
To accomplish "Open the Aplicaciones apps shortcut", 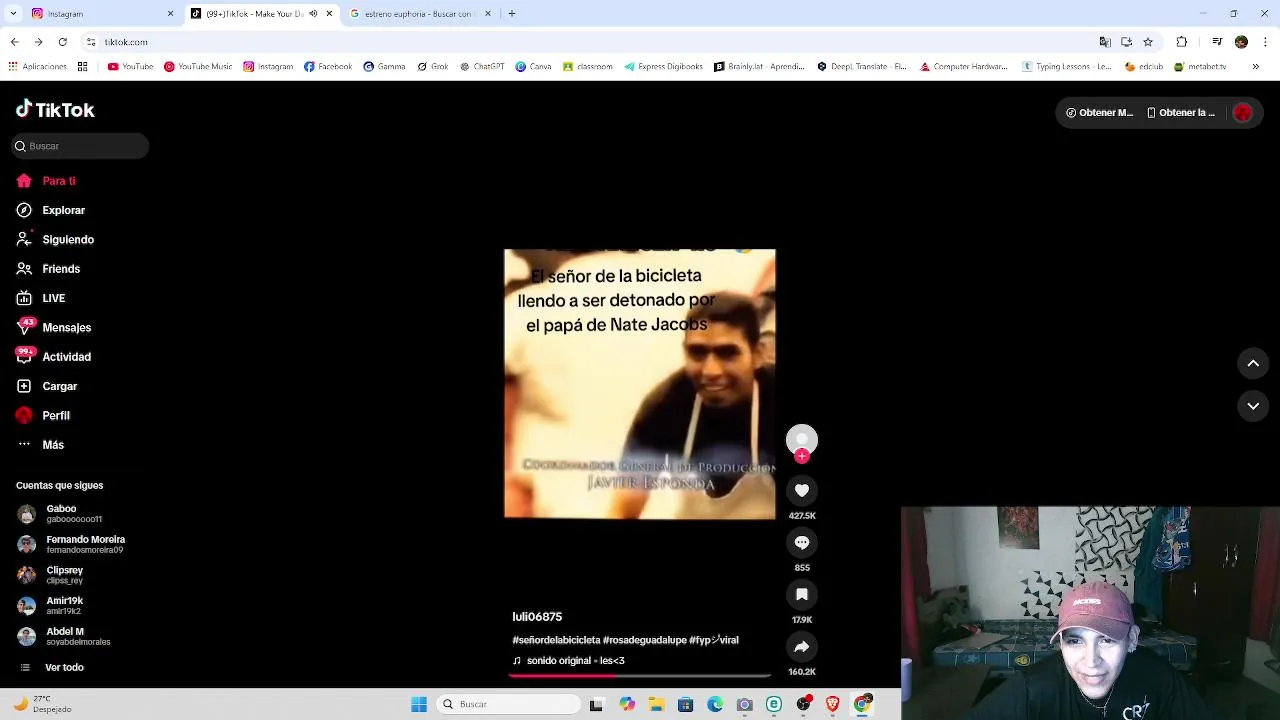I will 37,67.
